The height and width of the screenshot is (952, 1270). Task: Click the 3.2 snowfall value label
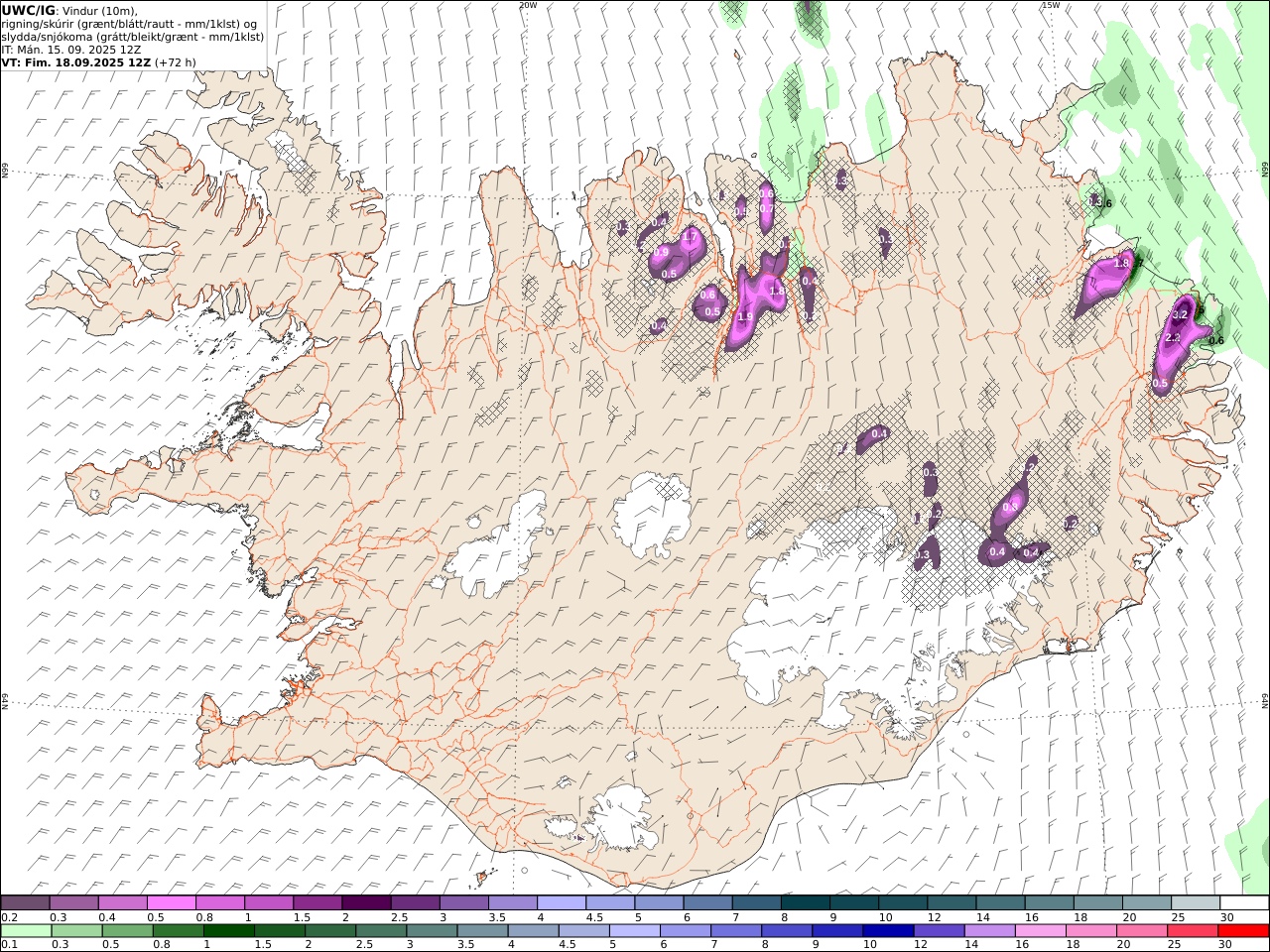click(x=1180, y=314)
